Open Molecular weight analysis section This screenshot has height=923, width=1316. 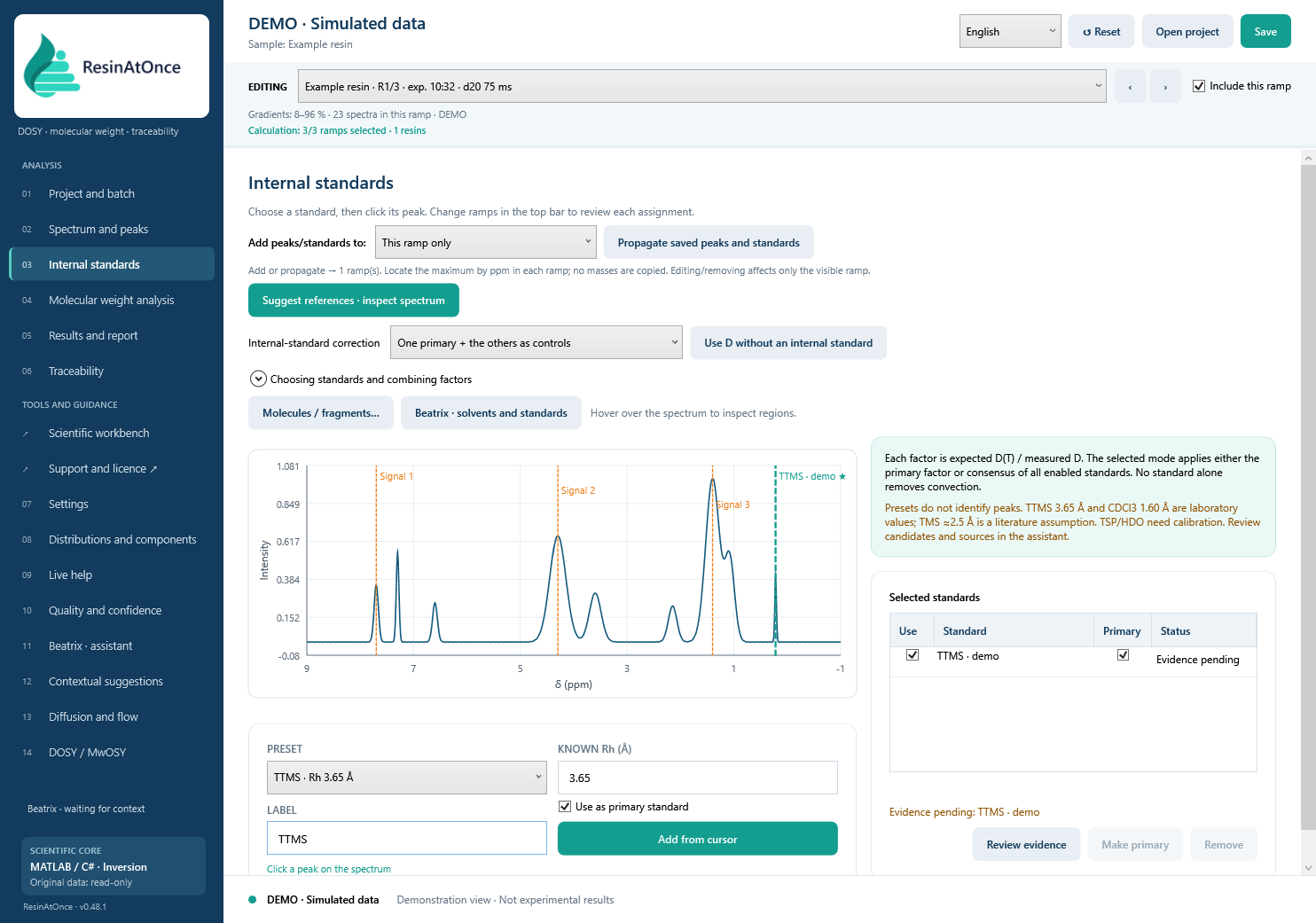(112, 300)
